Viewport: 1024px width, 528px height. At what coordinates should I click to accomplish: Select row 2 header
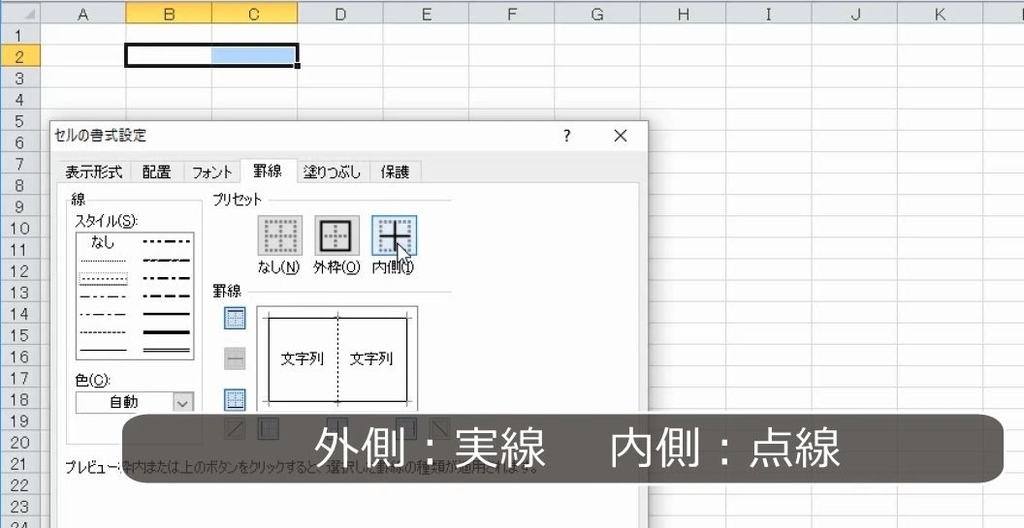[x=20, y=56]
